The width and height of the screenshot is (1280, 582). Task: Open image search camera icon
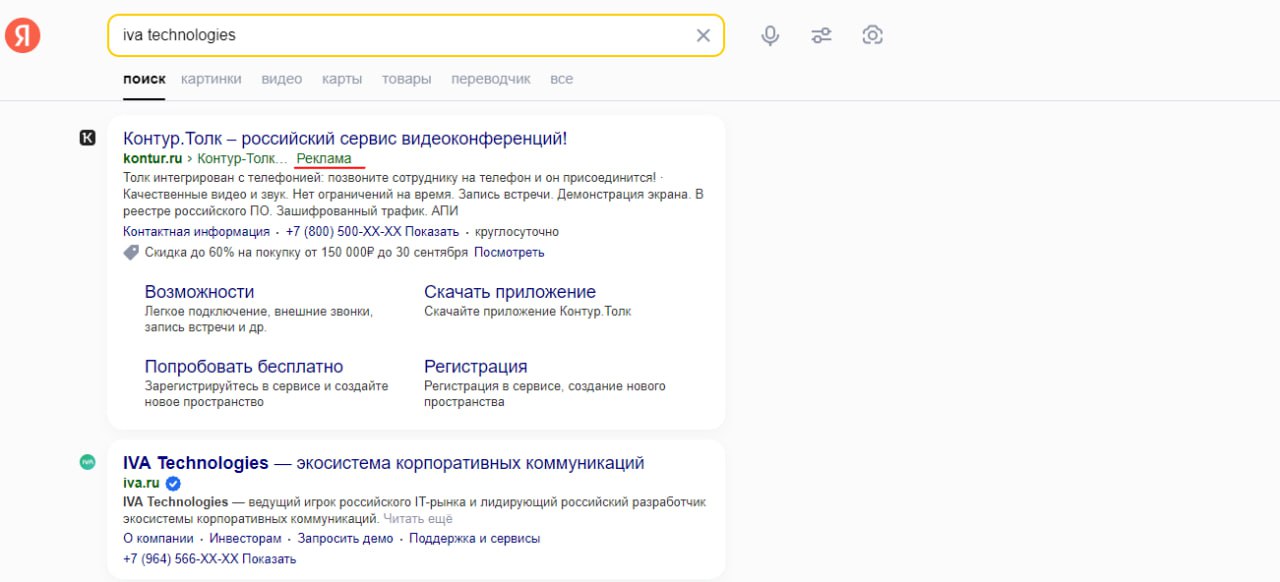[873, 35]
